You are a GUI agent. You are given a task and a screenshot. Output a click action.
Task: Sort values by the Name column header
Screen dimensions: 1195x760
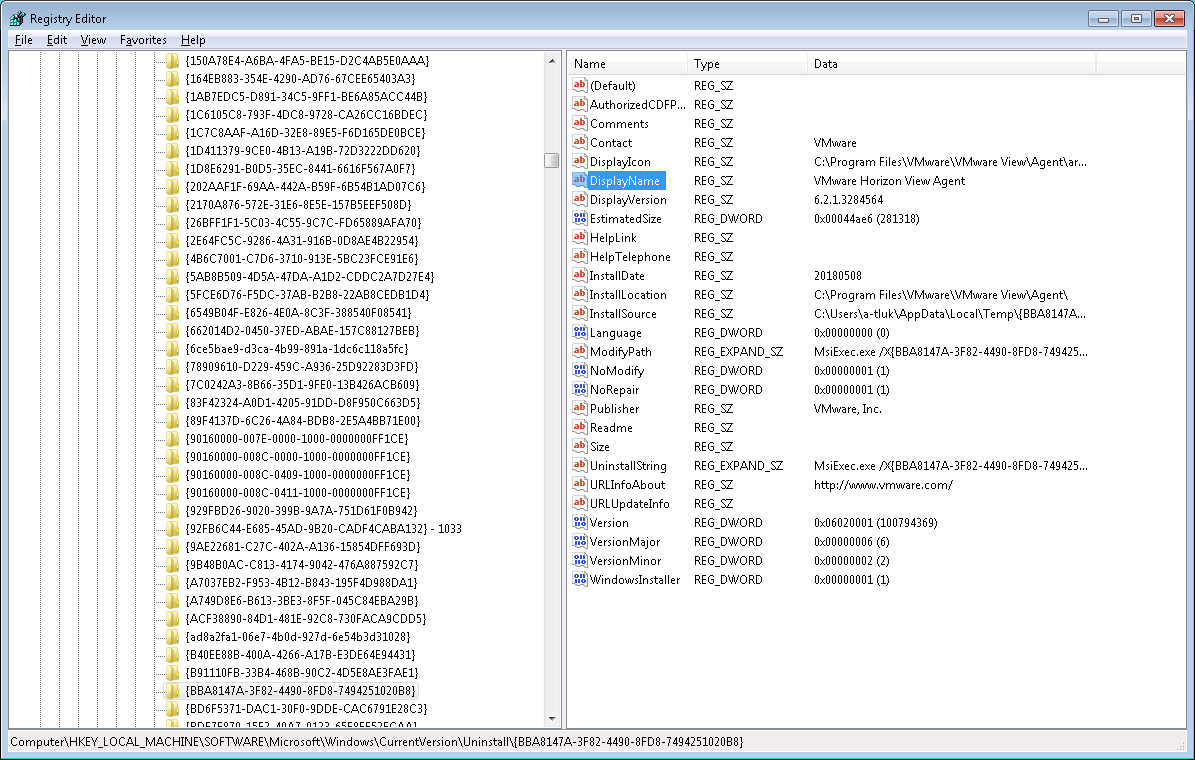coord(628,64)
